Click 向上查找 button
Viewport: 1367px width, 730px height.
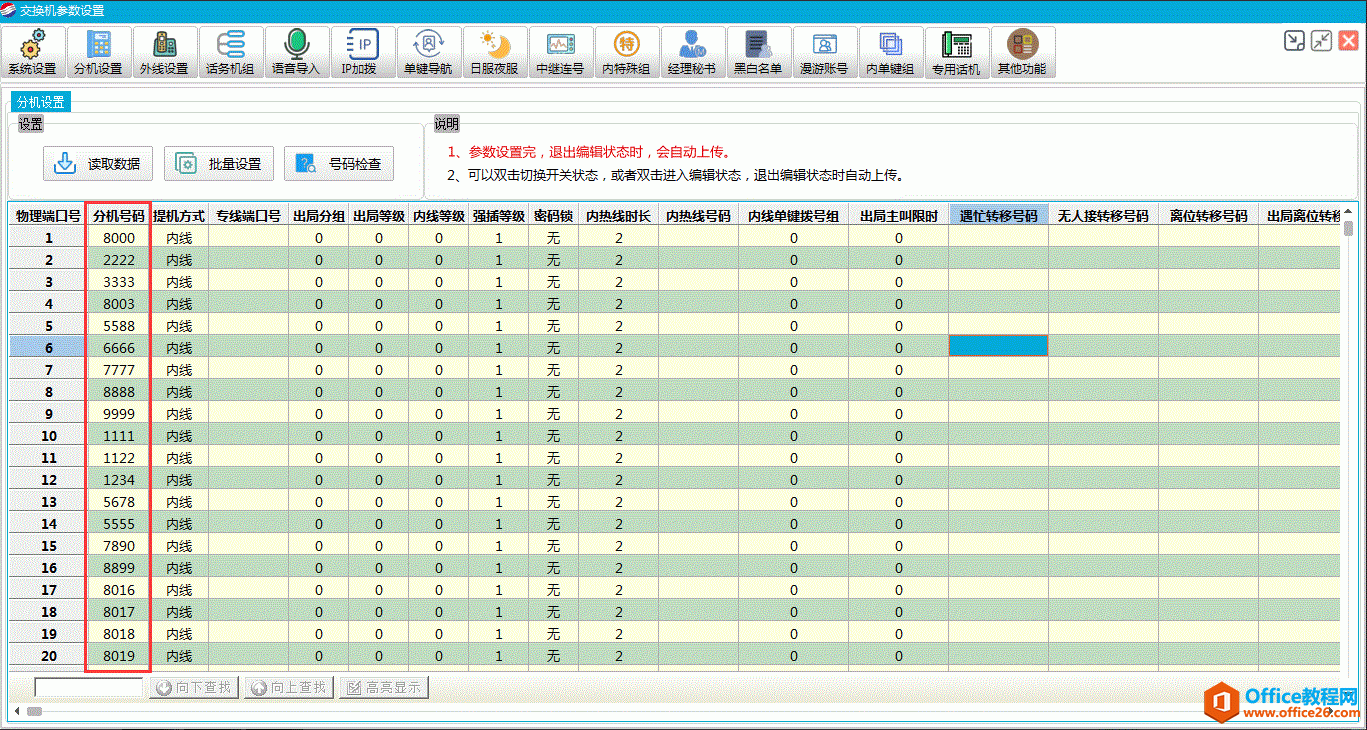click(289, 687)
